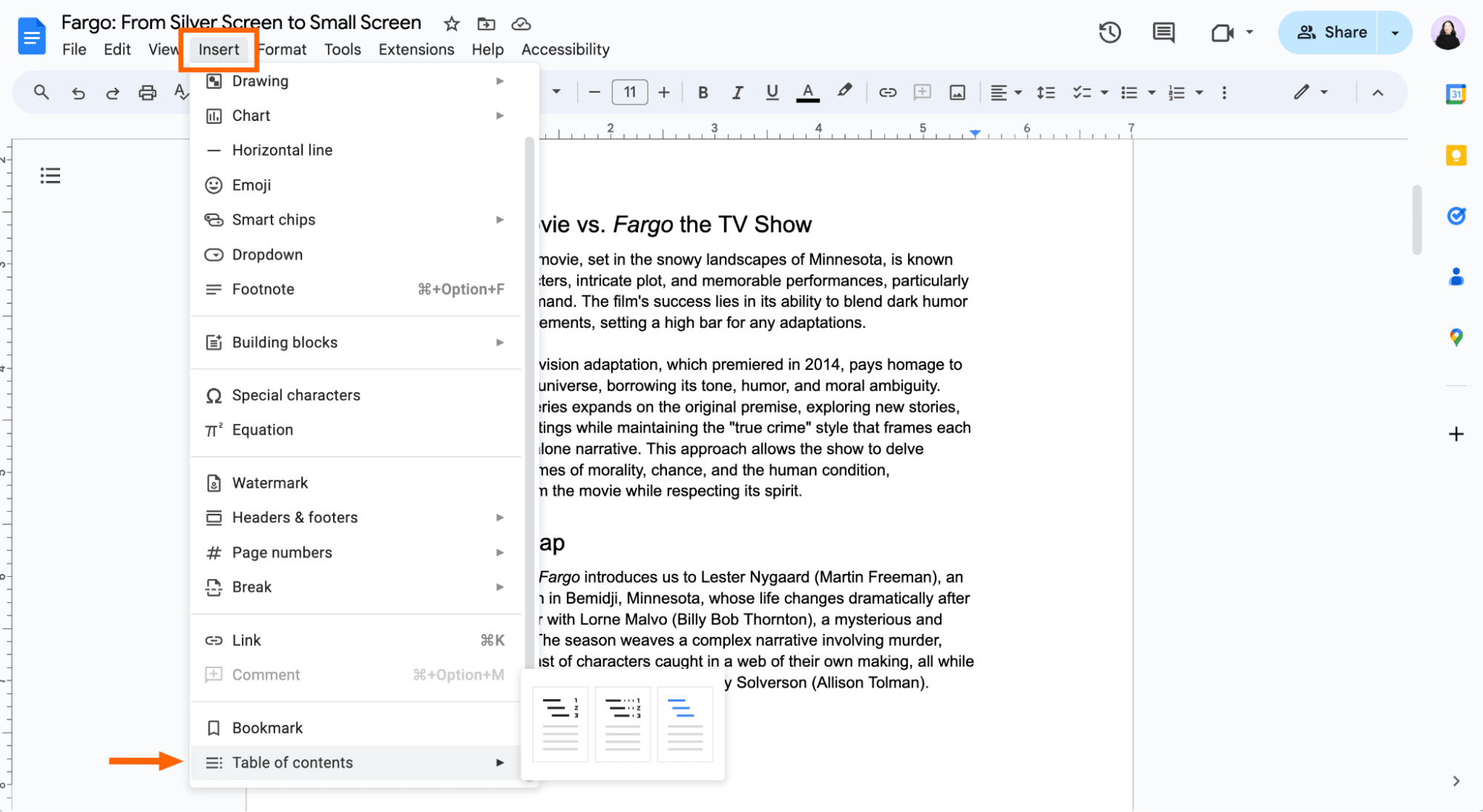Open Contacts in side panel
1483x812 pixels.
(x=1456, y=277)
